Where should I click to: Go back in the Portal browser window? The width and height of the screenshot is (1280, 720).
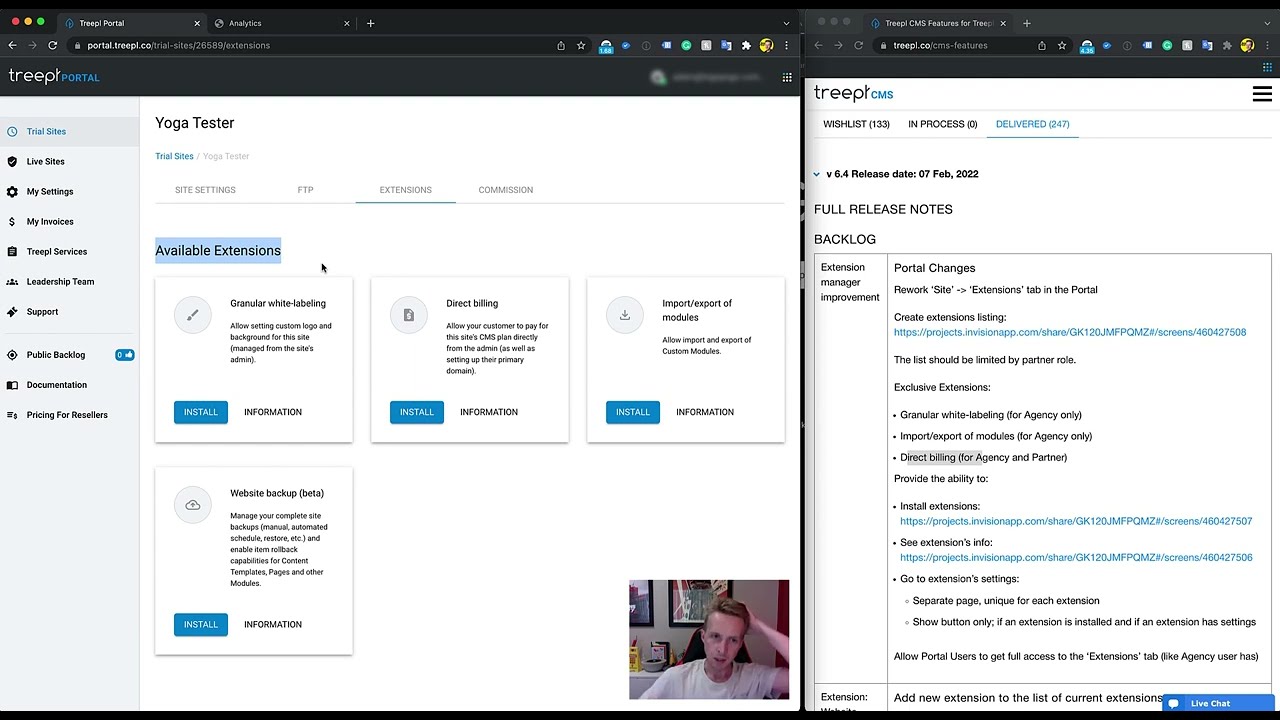click(12, 45)
